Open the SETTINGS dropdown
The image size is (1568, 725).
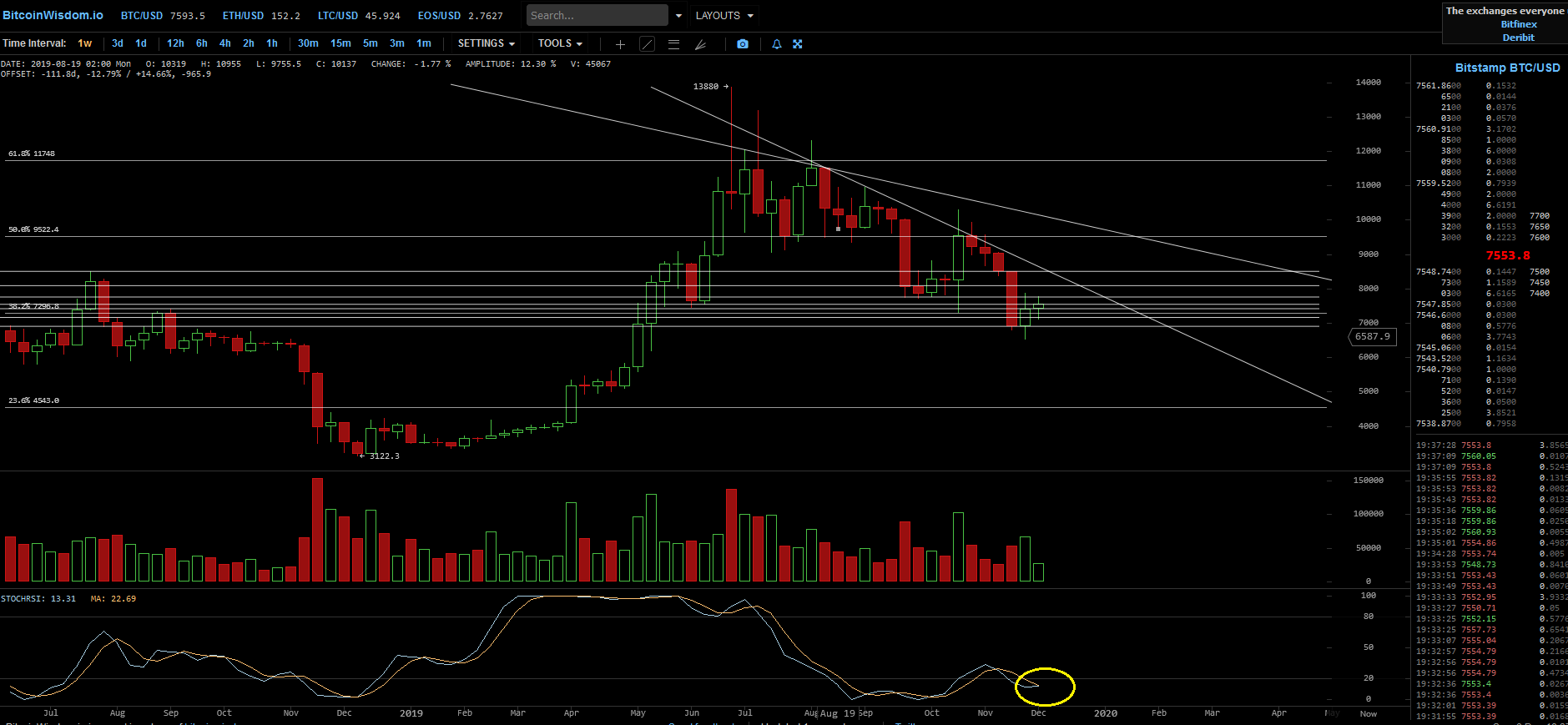click(486, 43)
